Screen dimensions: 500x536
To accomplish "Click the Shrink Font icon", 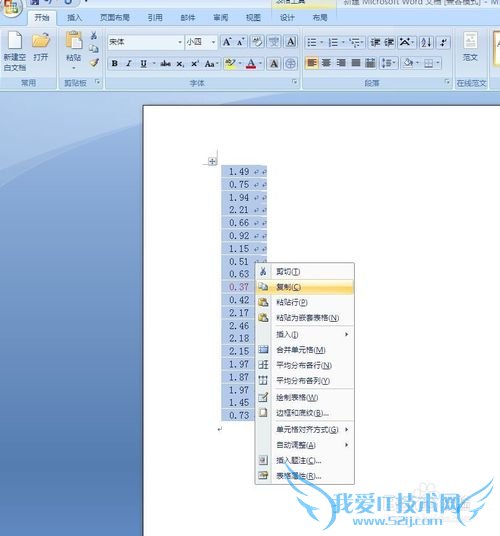I will [x=241, y=42].
